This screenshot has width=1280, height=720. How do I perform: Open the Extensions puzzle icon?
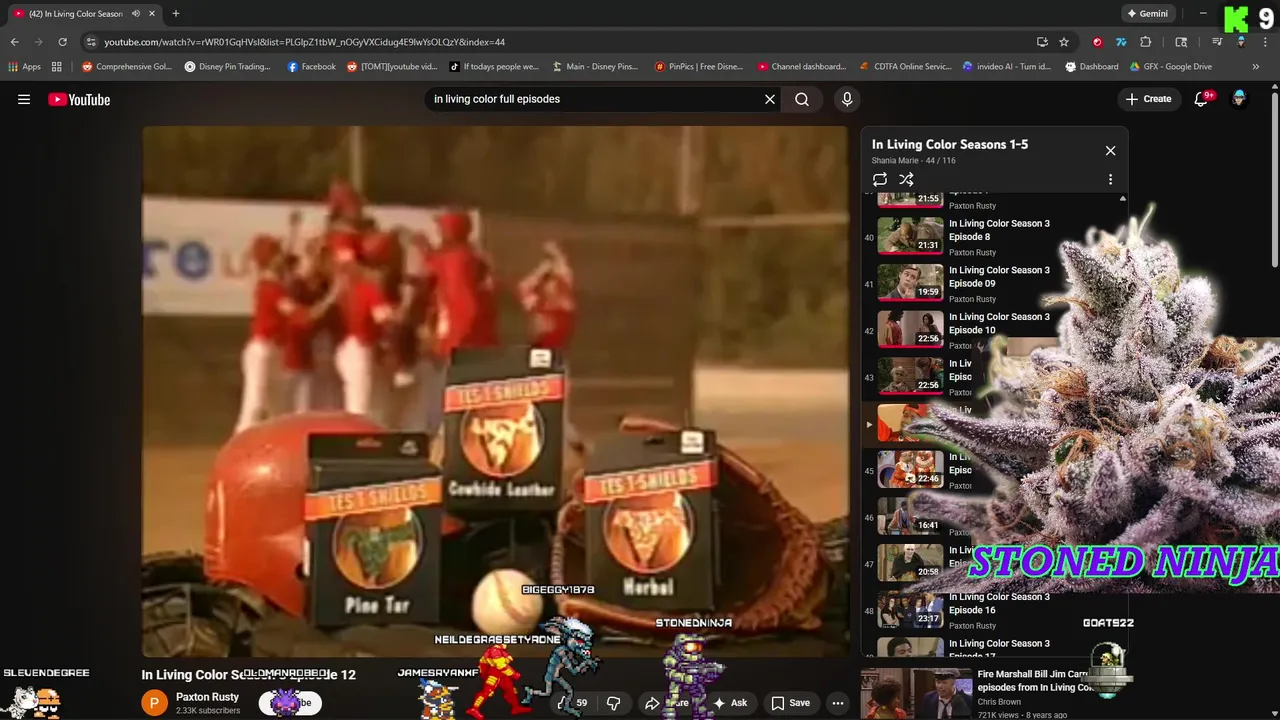(x=1146, y=42)
